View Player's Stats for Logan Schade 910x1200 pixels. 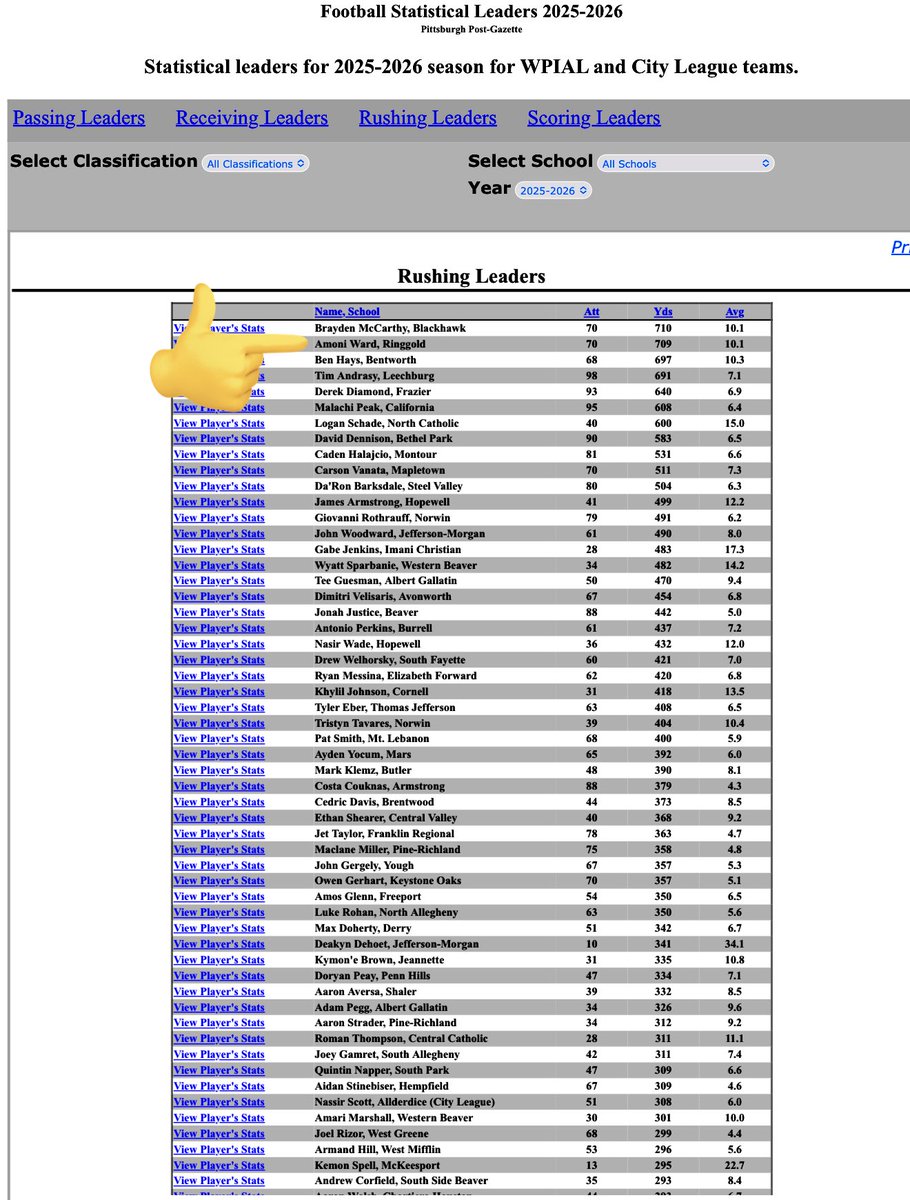coord(219,423)
